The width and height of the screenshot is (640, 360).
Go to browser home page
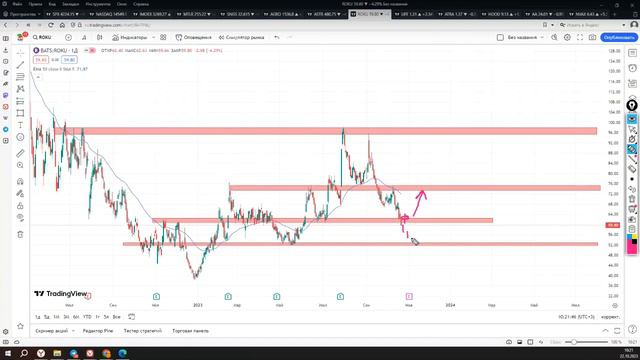point(62,25)
